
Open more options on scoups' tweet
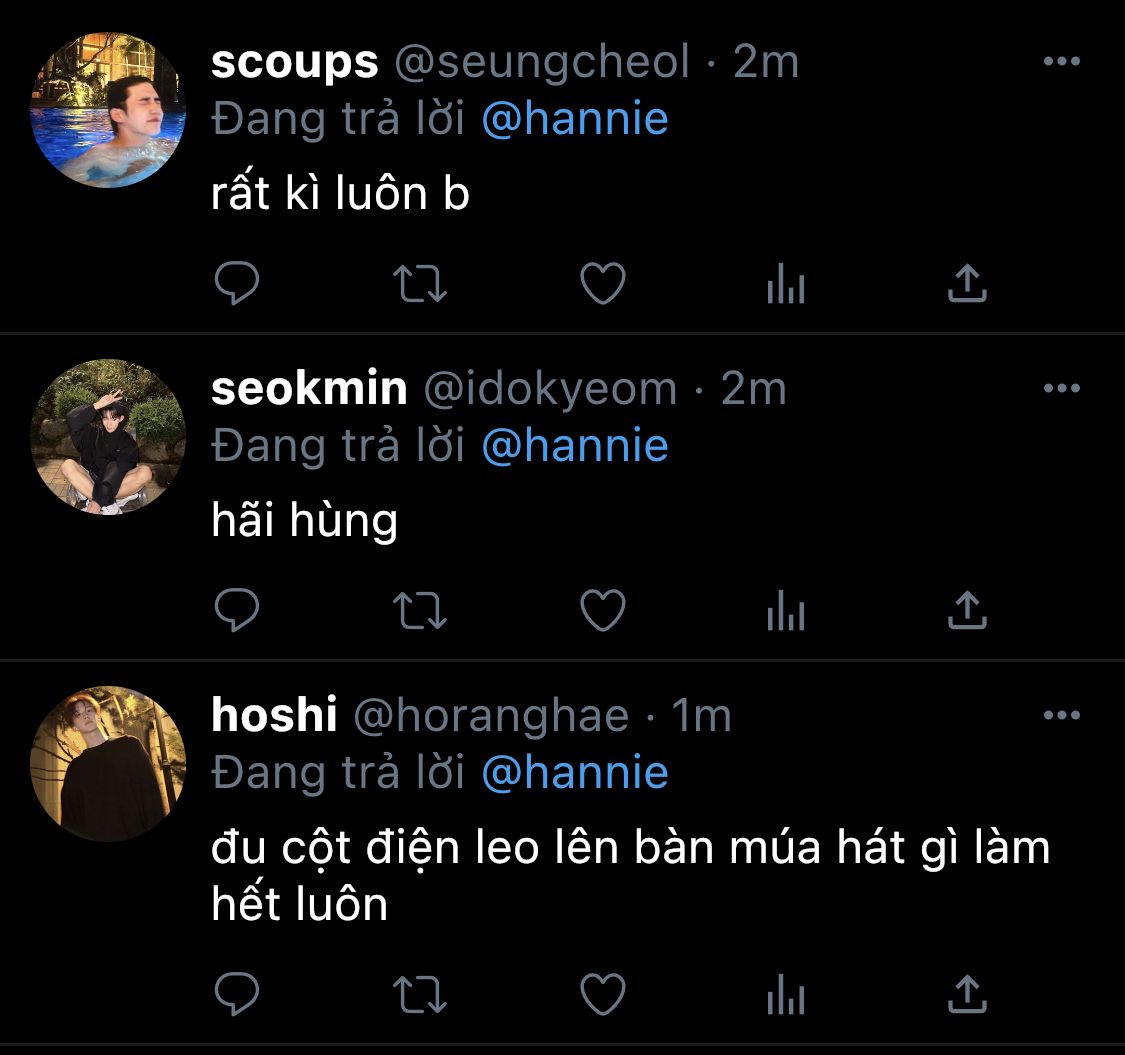click(1062, 61)
